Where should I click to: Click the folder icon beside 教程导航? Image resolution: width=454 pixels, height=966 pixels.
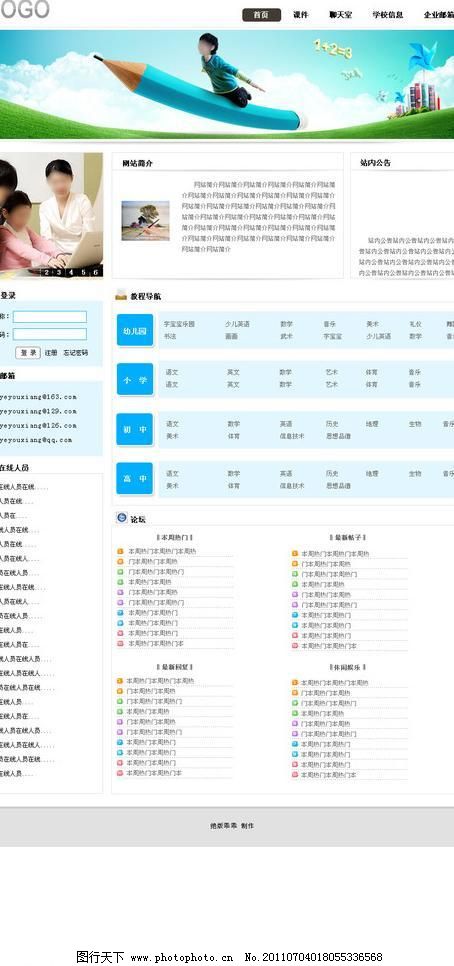(x=121, y=295)
